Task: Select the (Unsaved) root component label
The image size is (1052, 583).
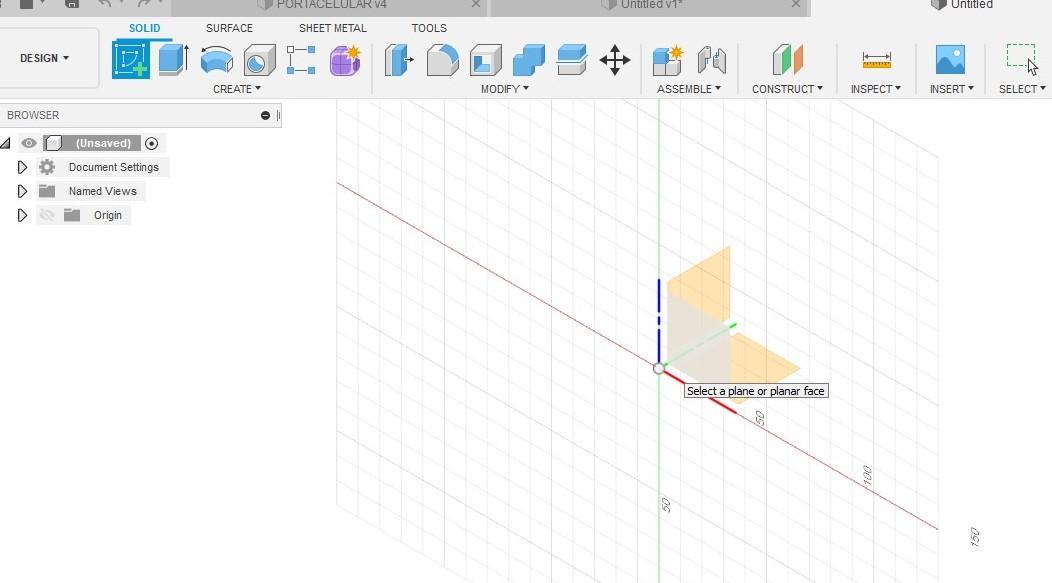Action: (103, 143)
